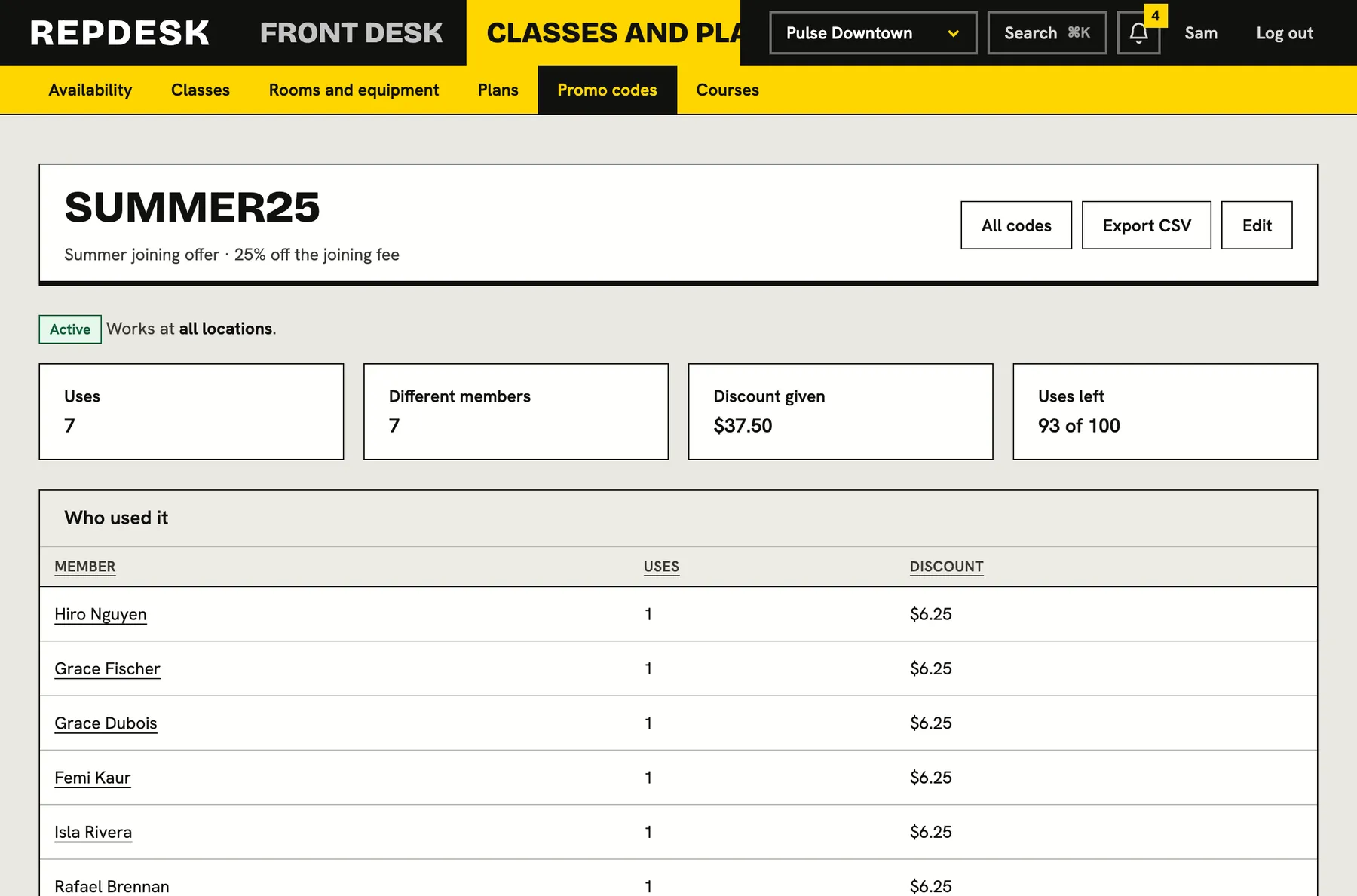Click the Active status badge
Image resolution: width=1357 pixels, height=896 pixels.
click(70, 329)
